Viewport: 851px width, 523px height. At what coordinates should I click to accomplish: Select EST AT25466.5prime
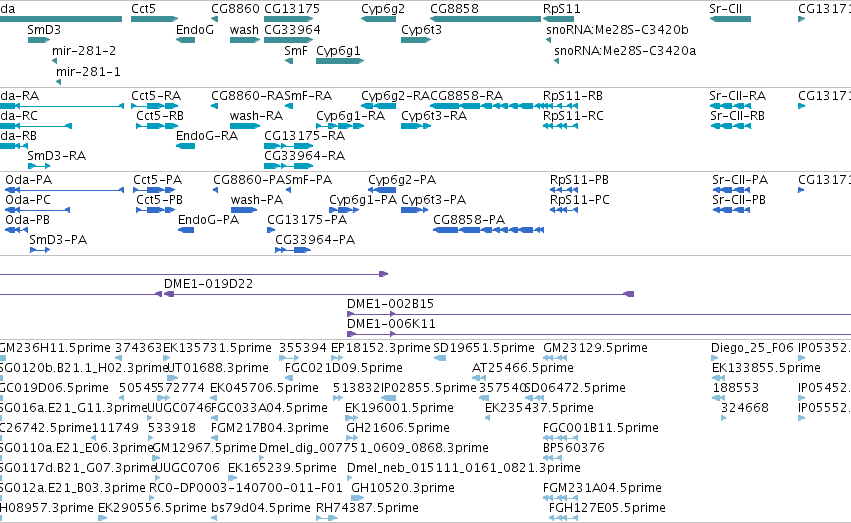click(477, 378)
